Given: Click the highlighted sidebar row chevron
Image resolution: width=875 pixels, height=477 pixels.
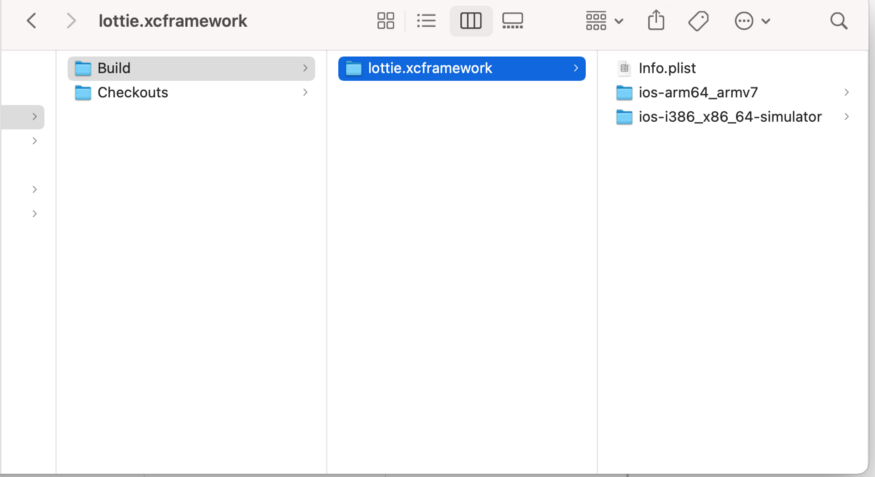Looking at the screenshot, I should 35,117.
